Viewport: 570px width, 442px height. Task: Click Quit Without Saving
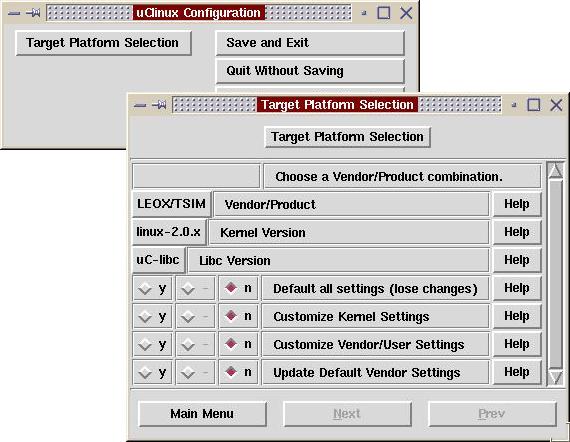point(310,71)
